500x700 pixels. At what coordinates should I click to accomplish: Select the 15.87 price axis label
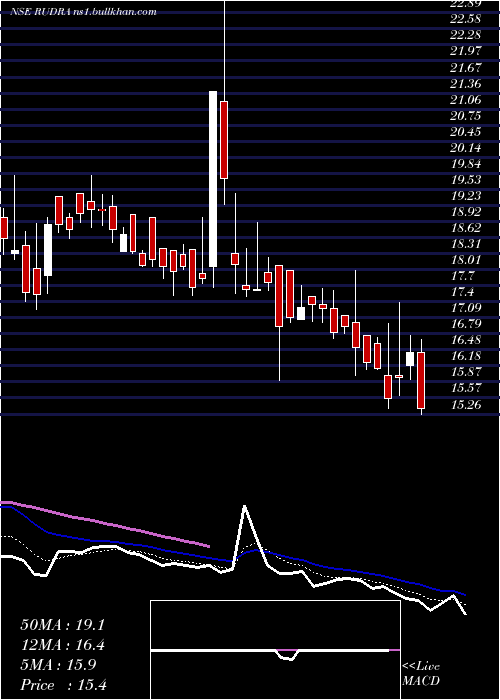pyautogui.click(x=466, y=373)
